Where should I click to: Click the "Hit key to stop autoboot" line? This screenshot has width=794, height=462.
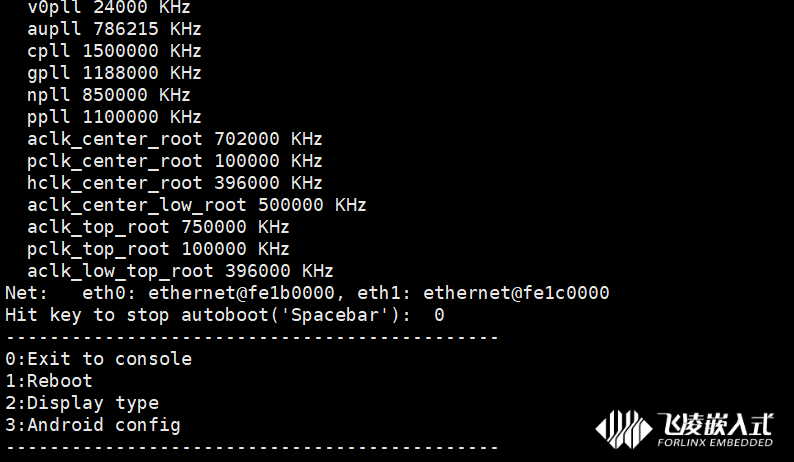(x=225, y=315)
